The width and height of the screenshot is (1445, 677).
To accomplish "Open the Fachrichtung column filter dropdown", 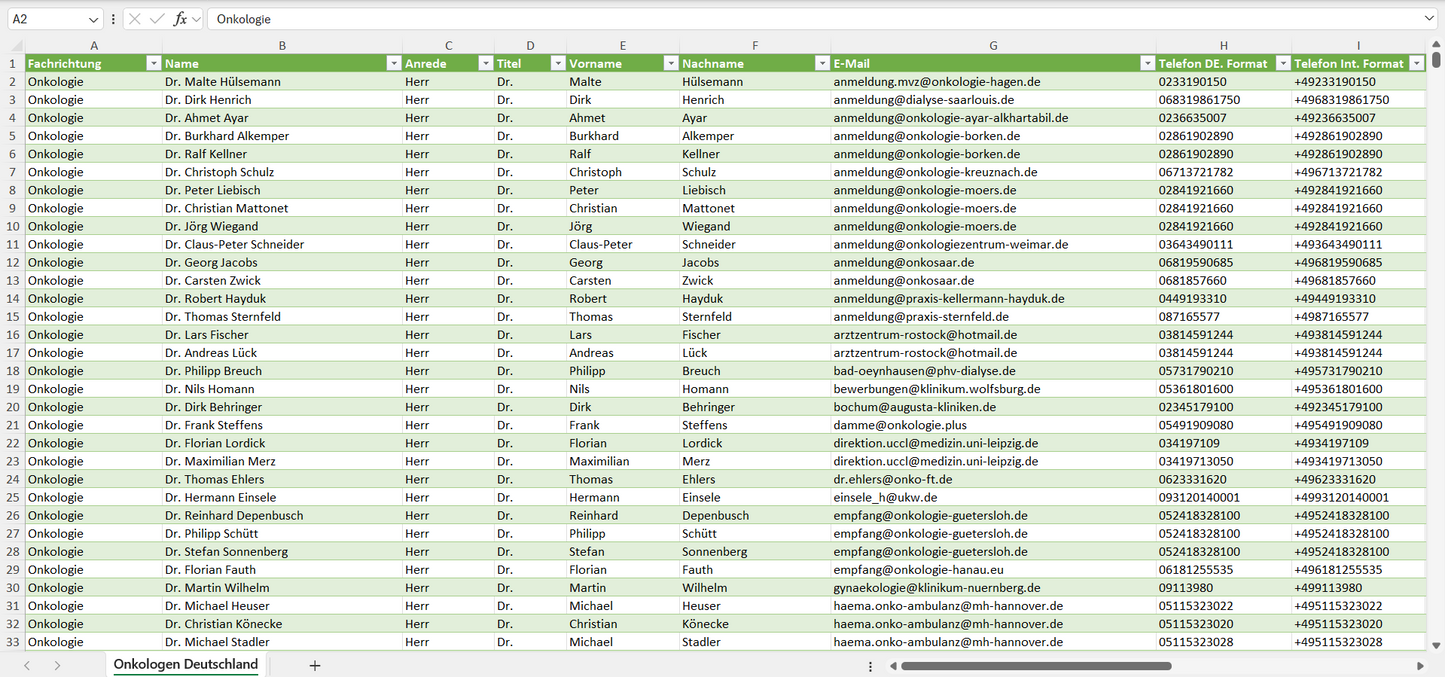I will 153,63.
